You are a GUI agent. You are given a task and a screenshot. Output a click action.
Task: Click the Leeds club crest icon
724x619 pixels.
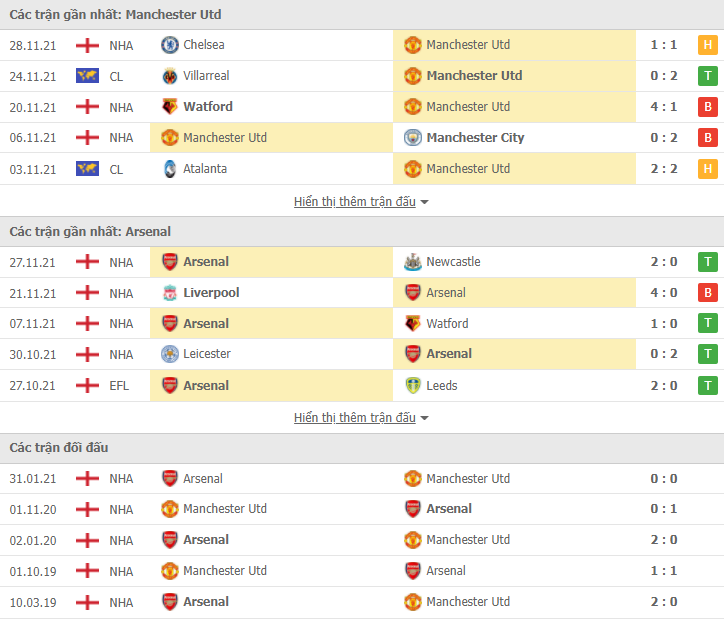pyautogui.click(x=413, y=385)
